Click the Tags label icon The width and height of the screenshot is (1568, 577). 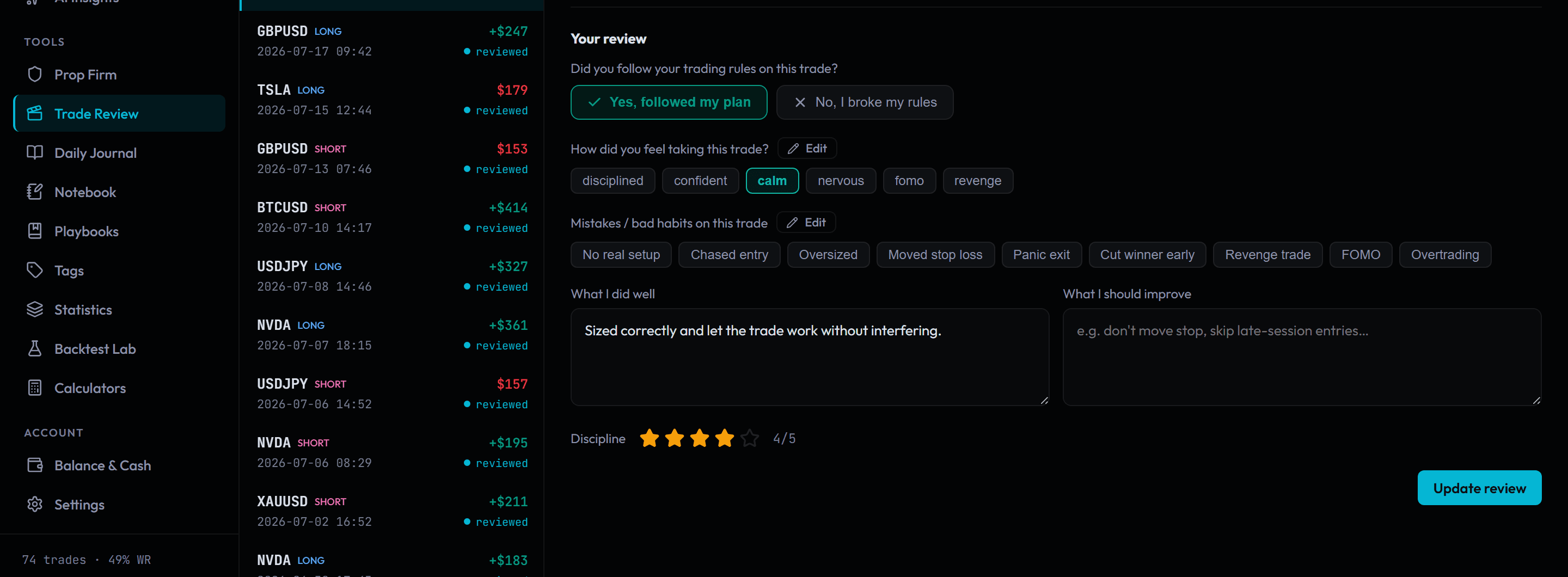35,270
